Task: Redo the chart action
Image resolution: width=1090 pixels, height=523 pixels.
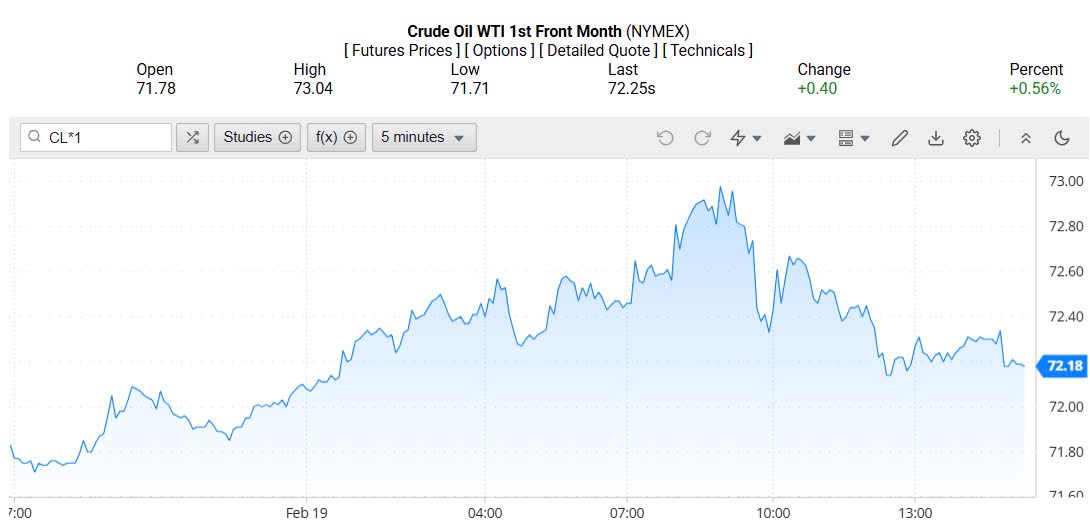Action: click(x=702, y=138)
